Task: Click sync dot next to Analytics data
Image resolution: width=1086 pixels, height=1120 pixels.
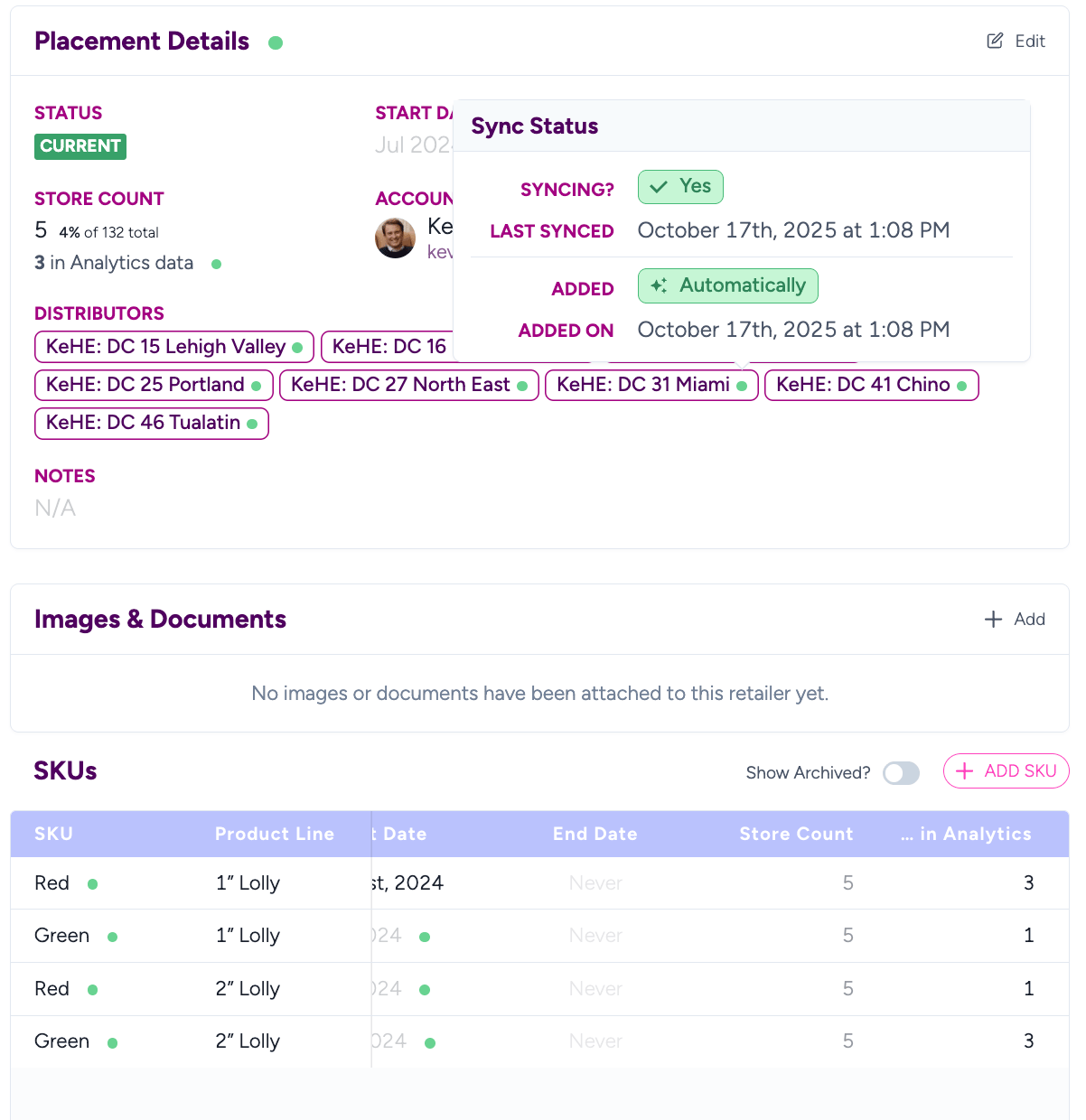Action: pos(216,264)
